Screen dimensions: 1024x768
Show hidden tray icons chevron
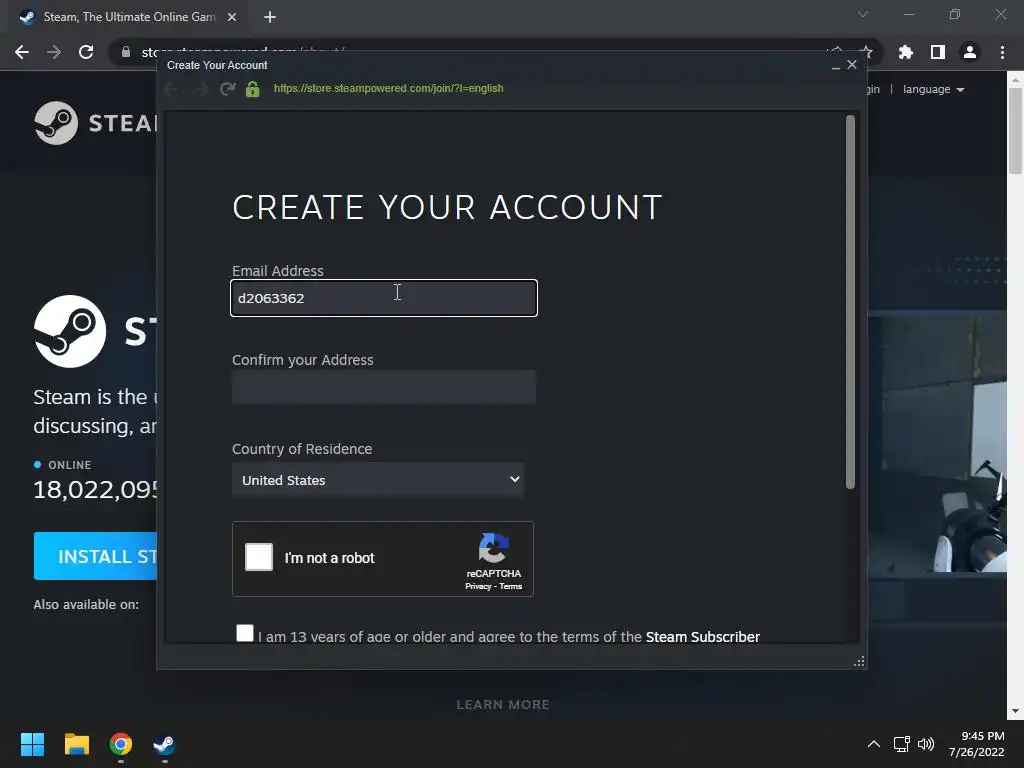pos(874,744)
